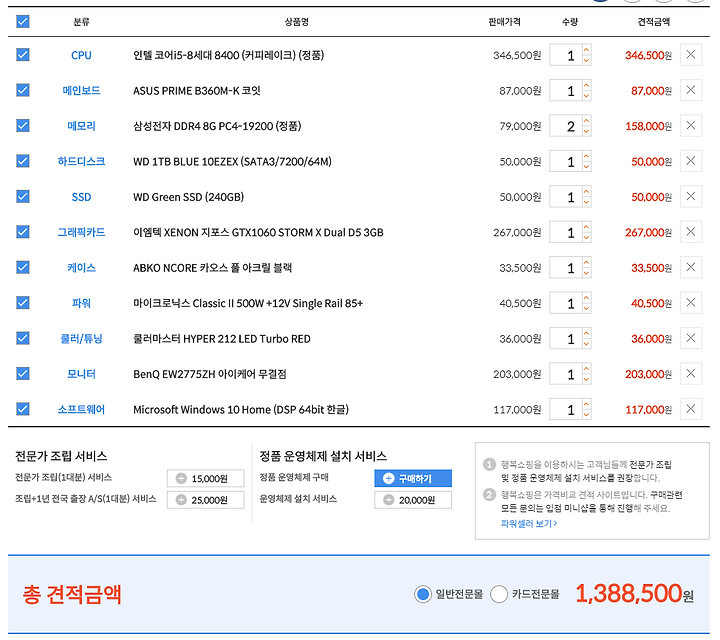The height and width of the screenshot is (640, 720).
Task: Delete the 메모리 row via its X icon
Action: 691,125
